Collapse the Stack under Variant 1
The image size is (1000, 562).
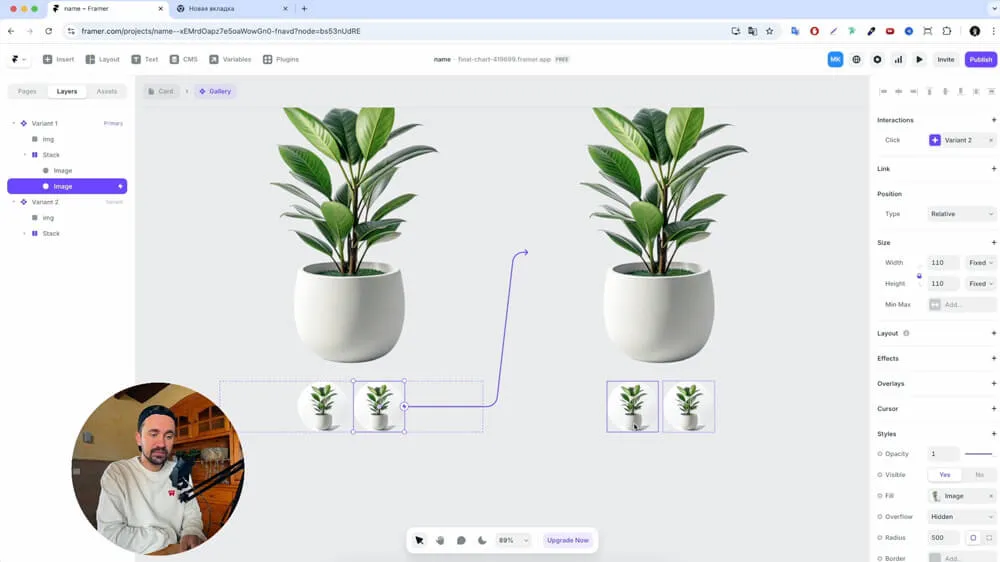click(25, 154)
